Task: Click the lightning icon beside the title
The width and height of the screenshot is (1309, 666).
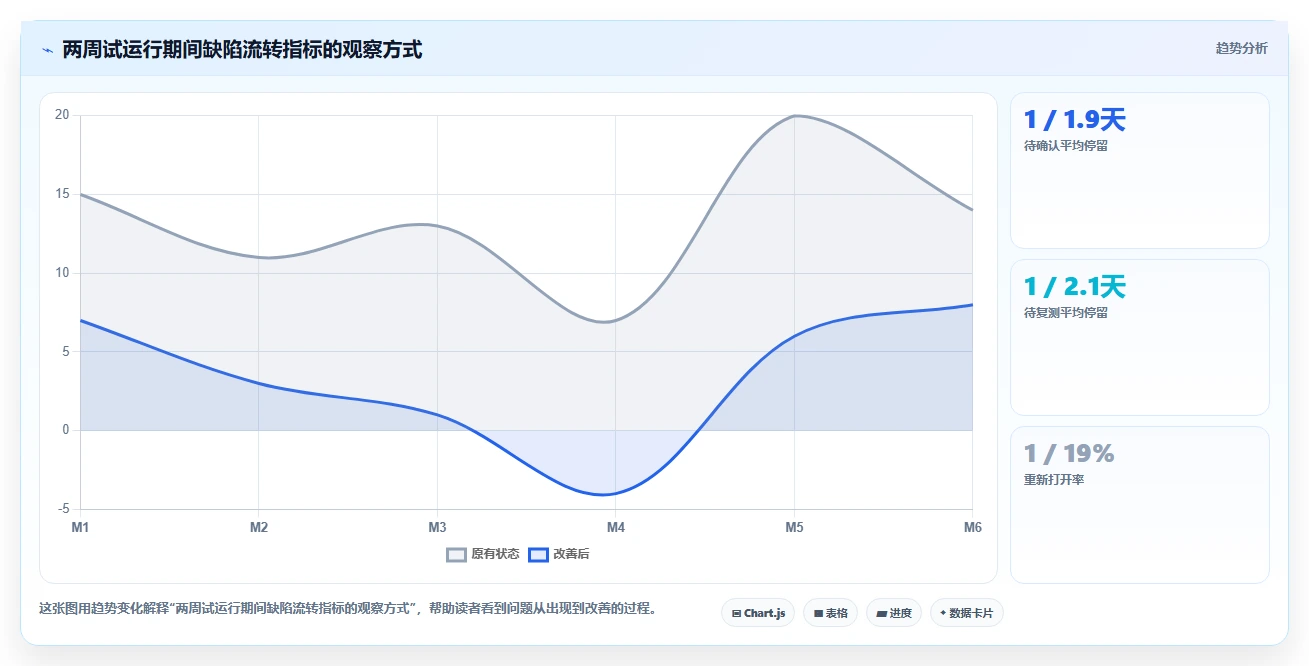Action: [x=47, y=50]
